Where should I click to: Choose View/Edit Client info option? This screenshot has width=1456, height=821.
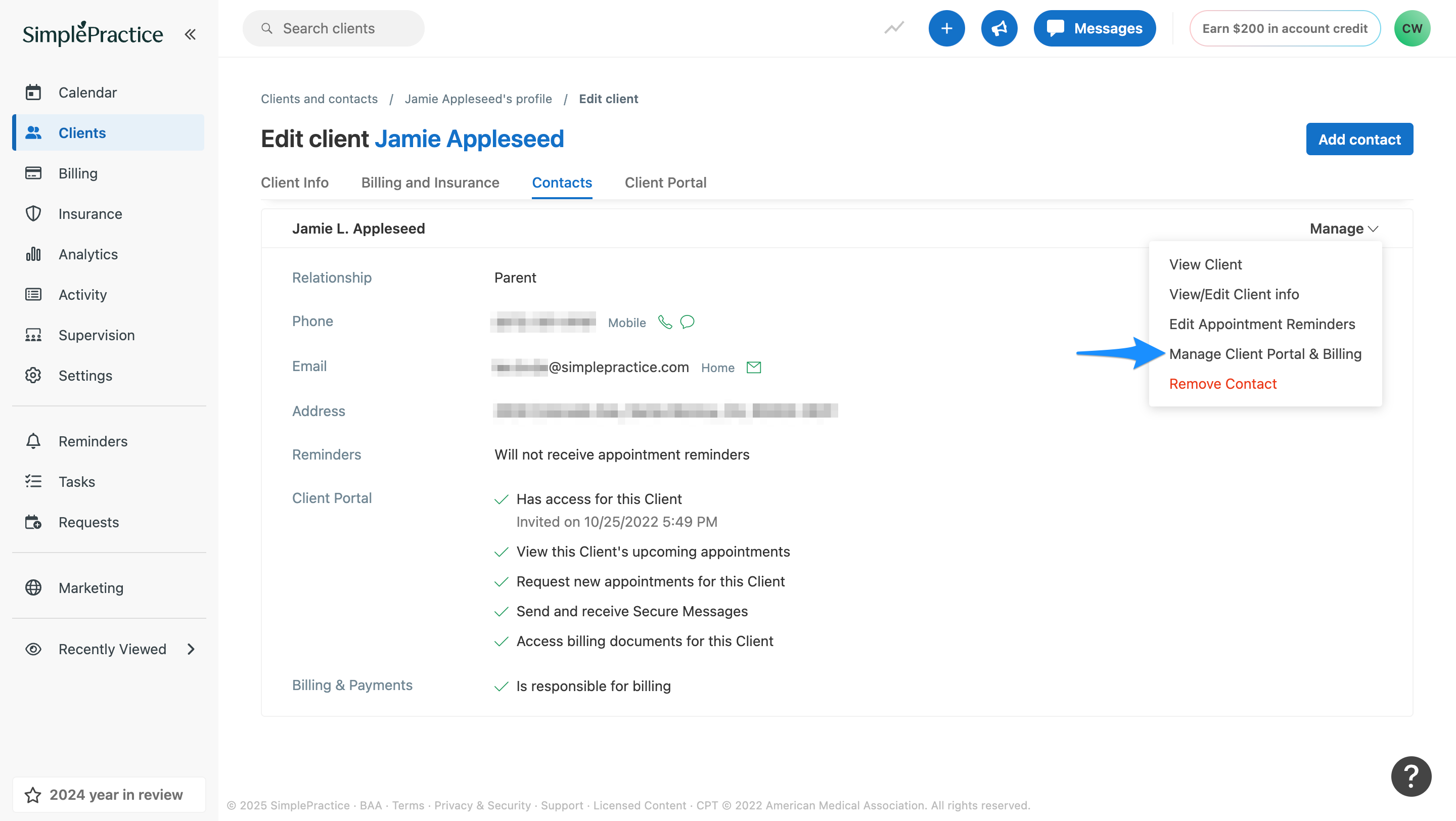[x=1234, y=294]
